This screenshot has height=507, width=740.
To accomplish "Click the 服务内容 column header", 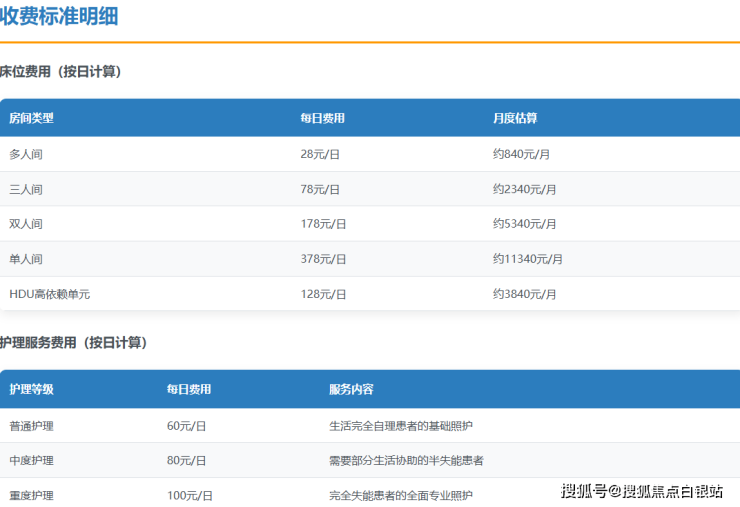I will pos(351,389).
